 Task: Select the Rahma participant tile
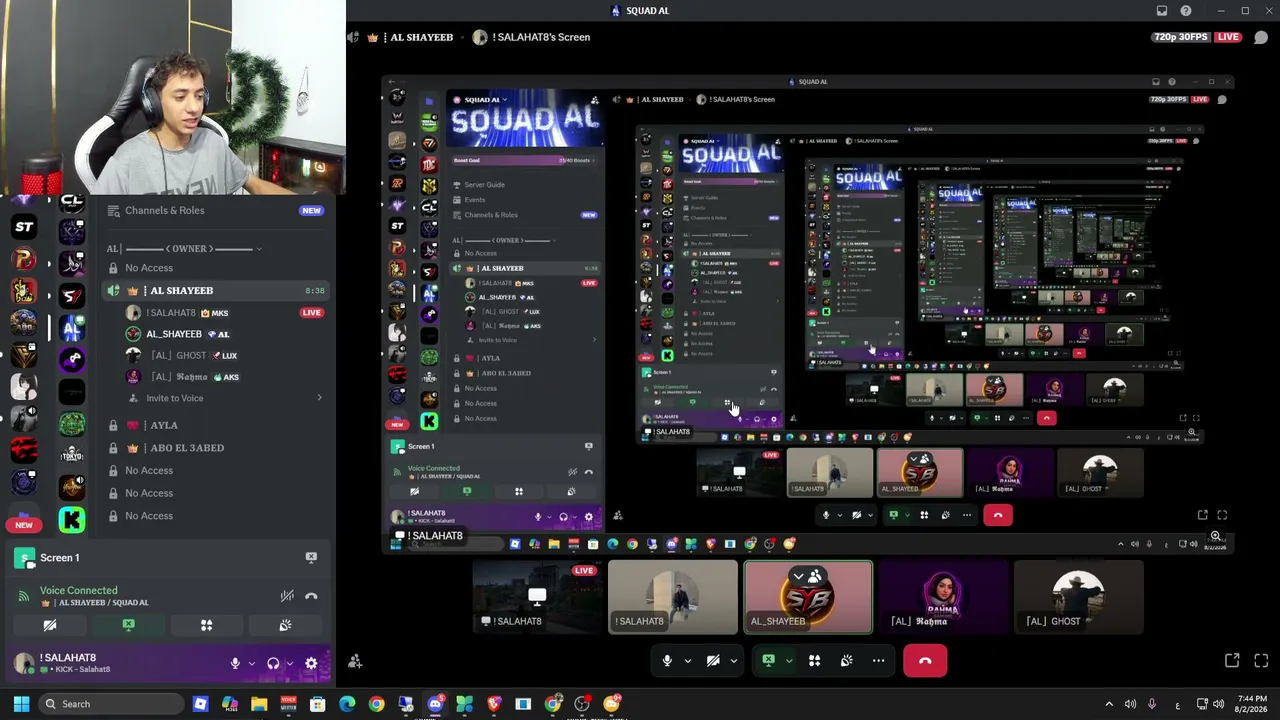tap(943, 597)
